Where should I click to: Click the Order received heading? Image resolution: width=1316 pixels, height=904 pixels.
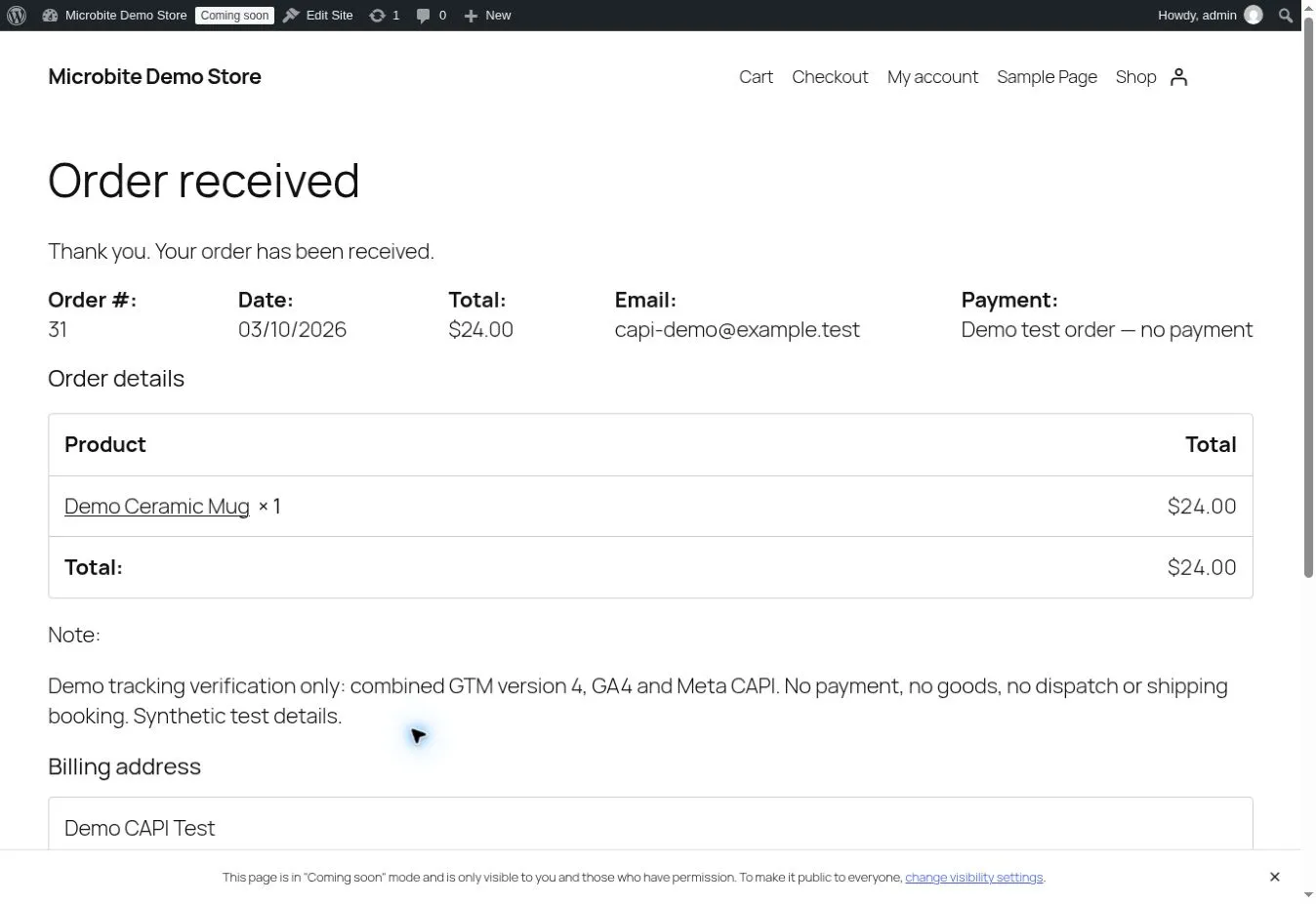pyautogui.click(x=204, y=181)
